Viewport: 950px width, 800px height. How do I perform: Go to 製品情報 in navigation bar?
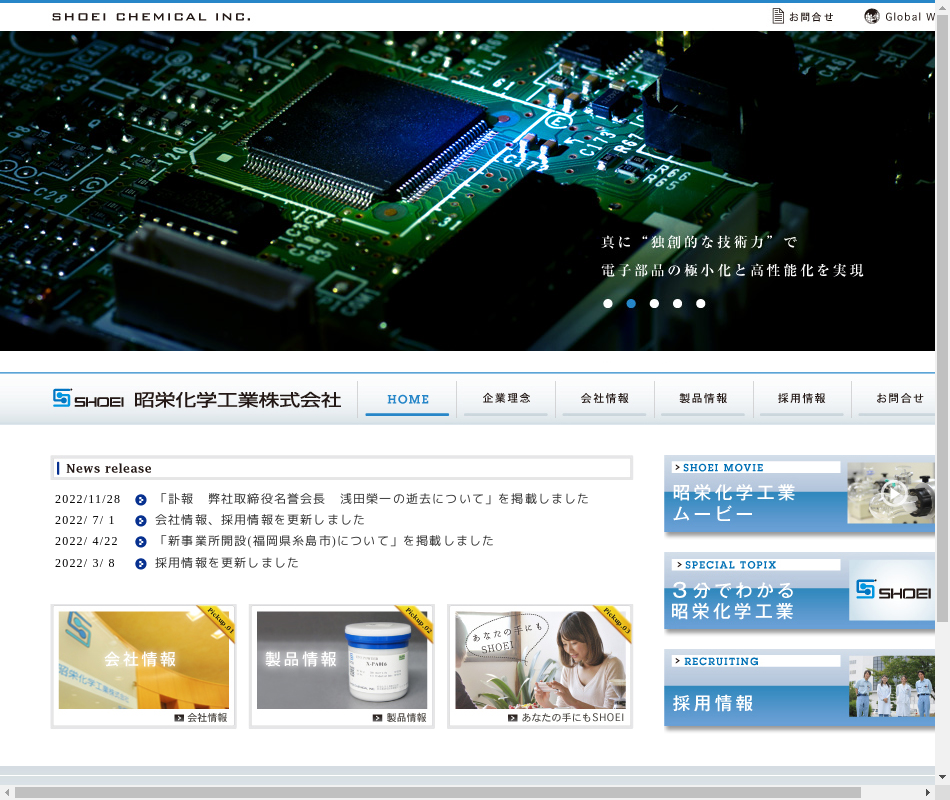(x=703, y=398)
